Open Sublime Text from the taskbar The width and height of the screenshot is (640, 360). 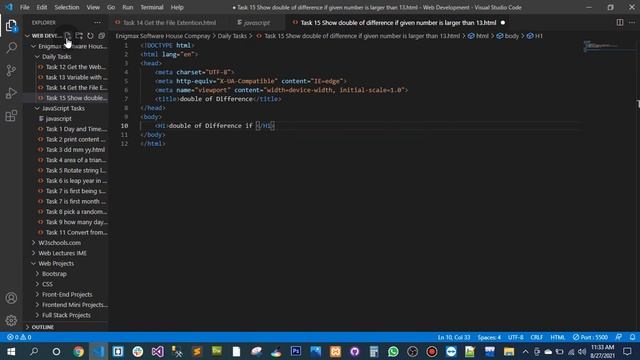pos(197,351)
